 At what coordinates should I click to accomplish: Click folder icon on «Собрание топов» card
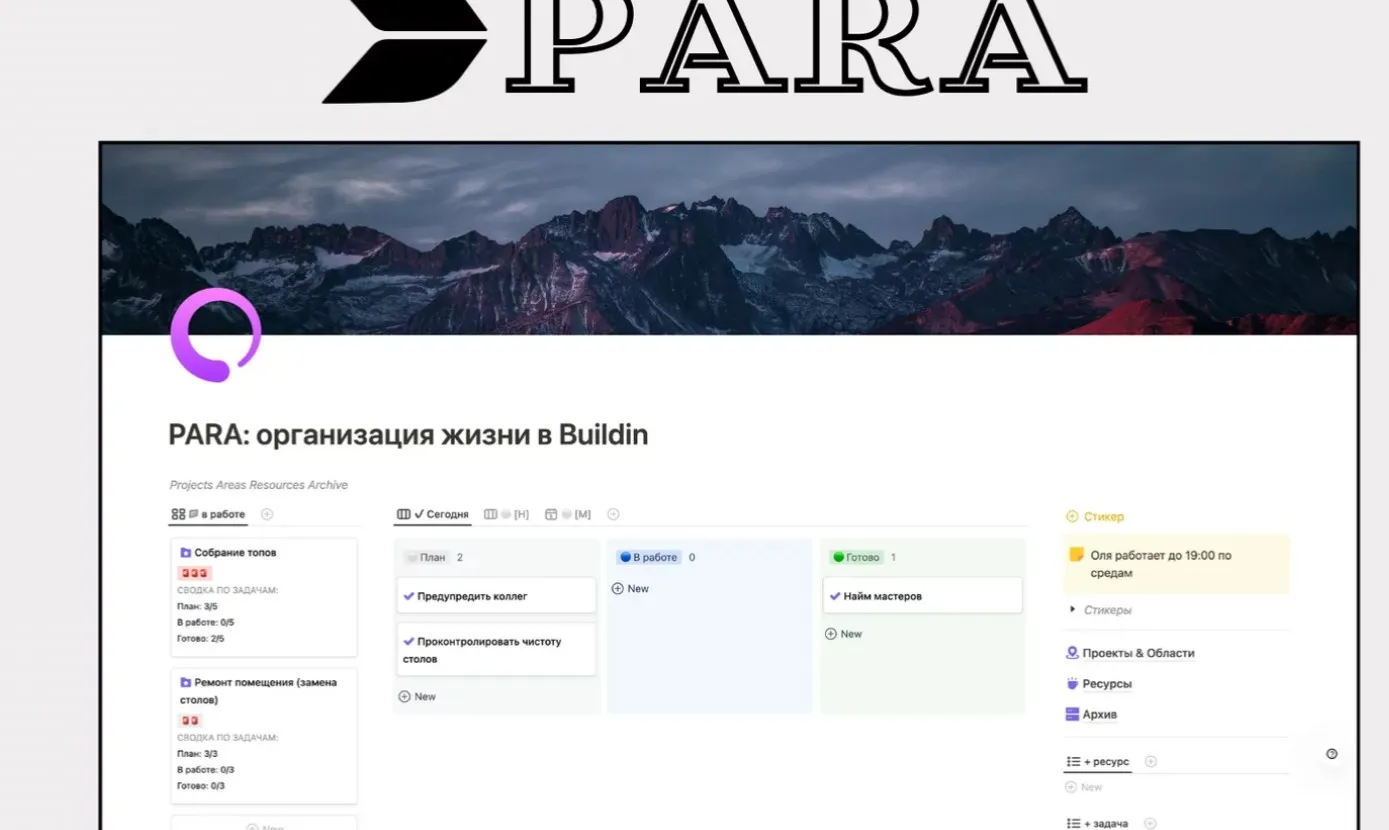point(185,552)
